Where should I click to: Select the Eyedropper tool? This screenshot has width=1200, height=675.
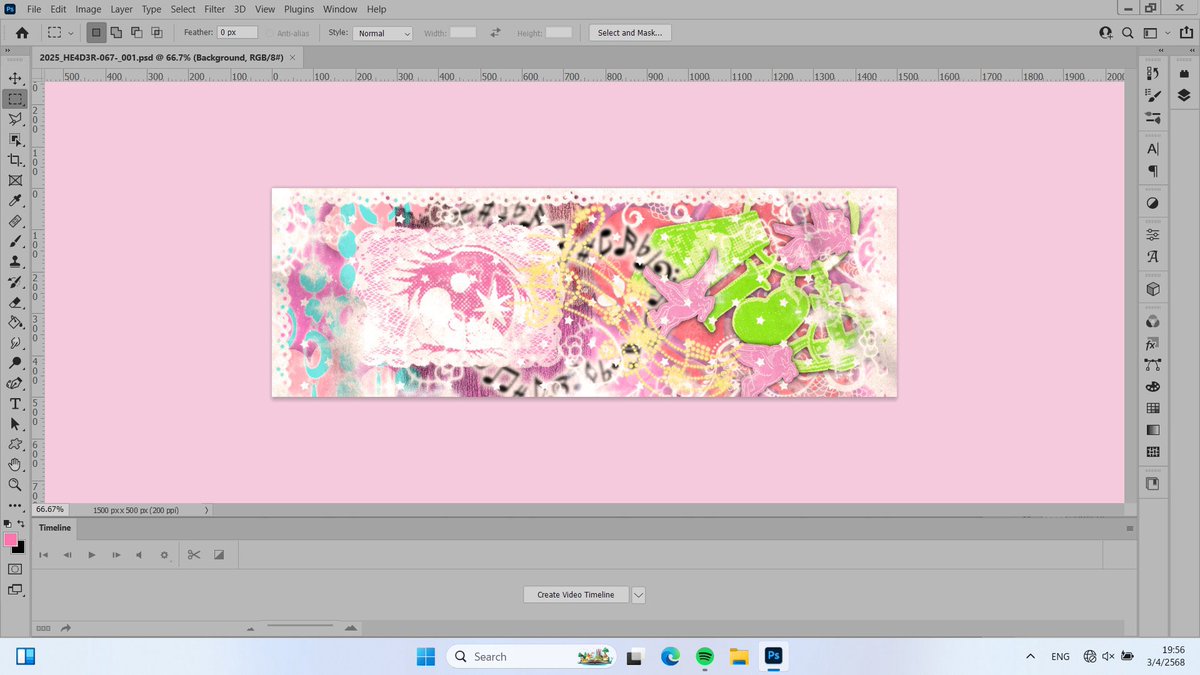point(16,201)
